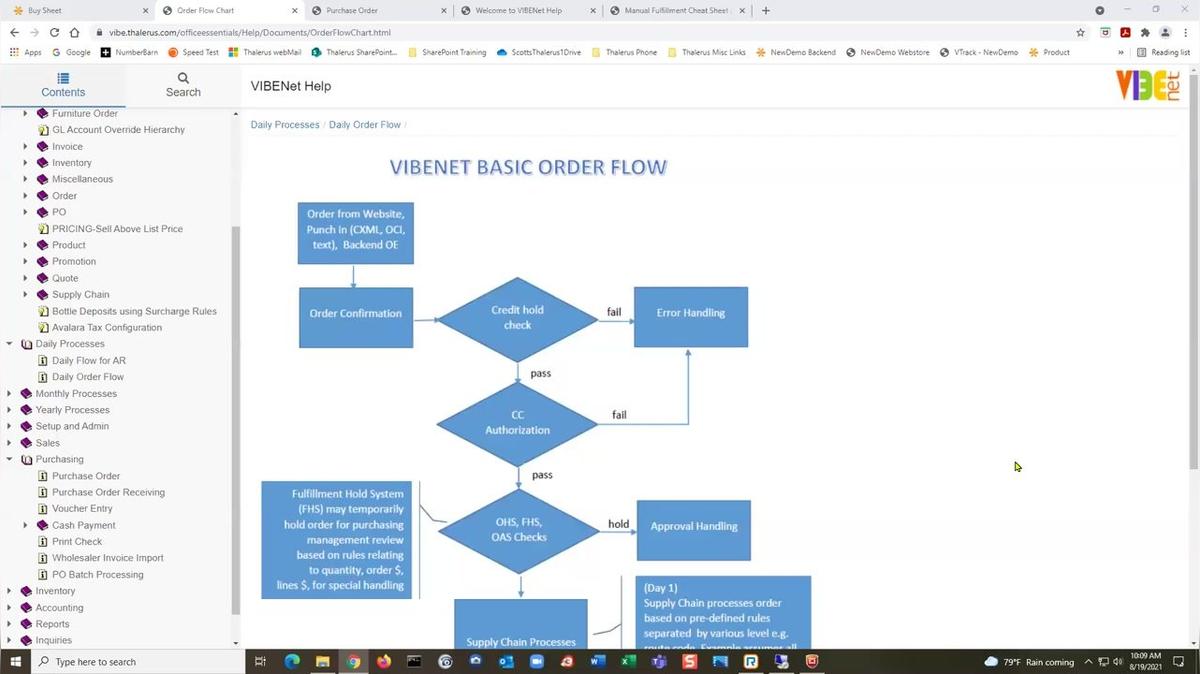The image size is (1200, 674).
Task: Bookmark page with the star icon
Action: pos(1080,32)
